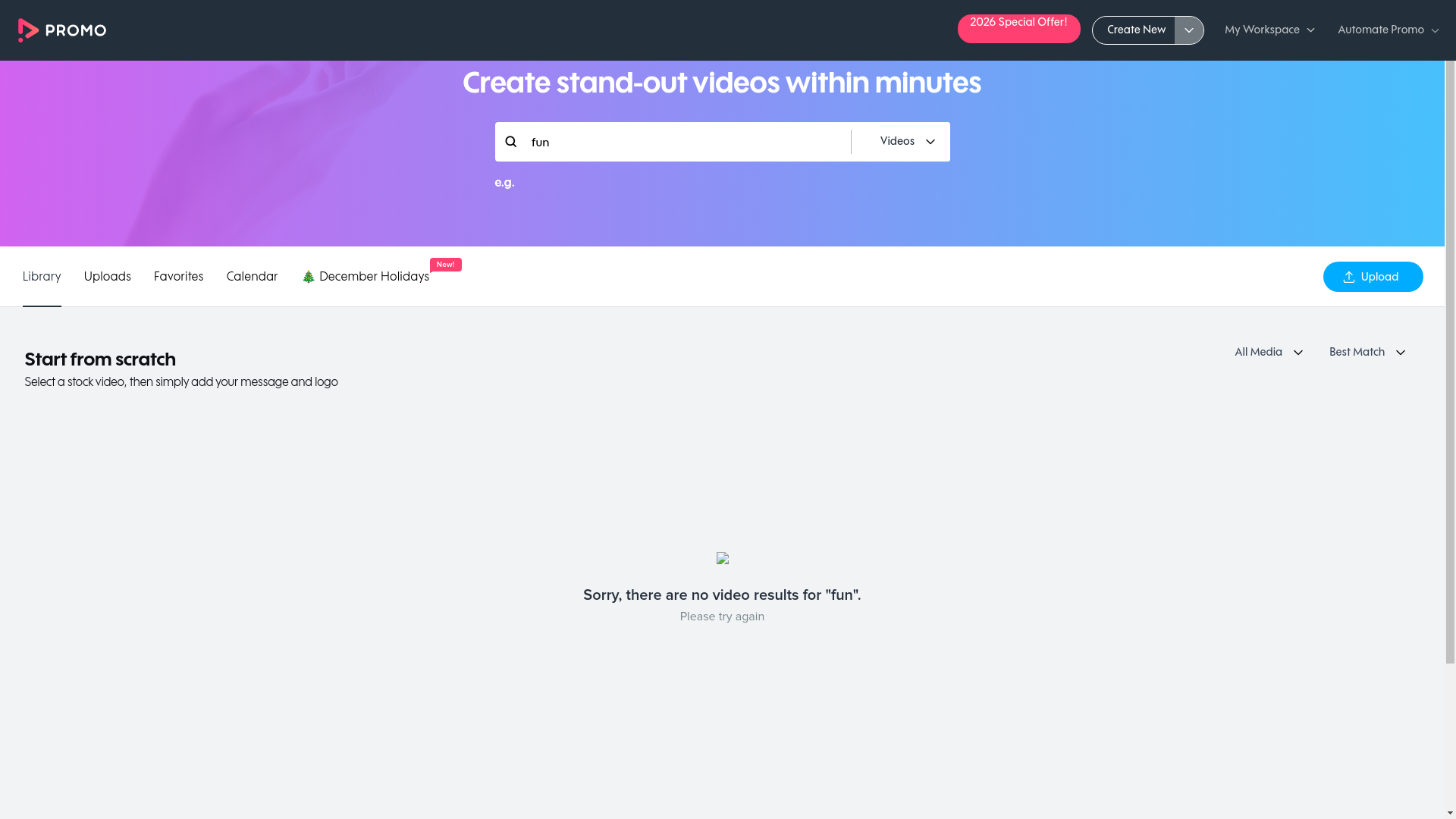
Task: Switch to the Library tab
Action: [42, 277]
